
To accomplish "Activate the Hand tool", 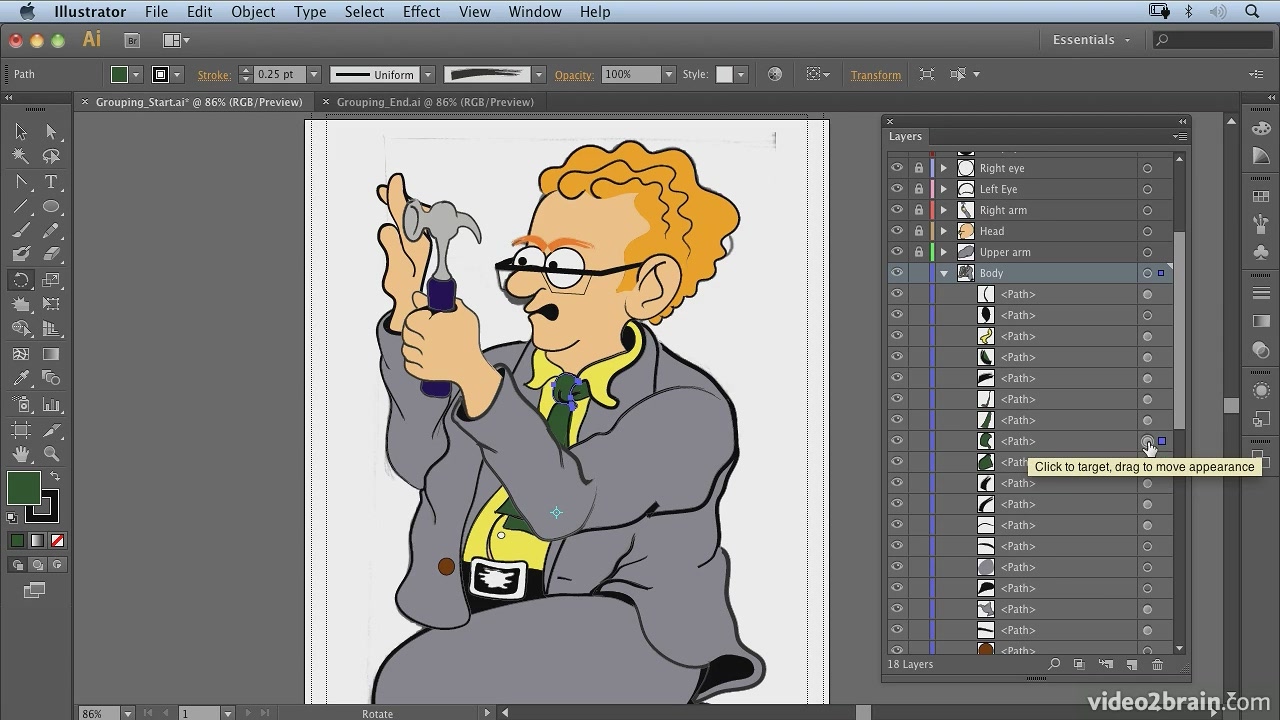I will [20, 454].
